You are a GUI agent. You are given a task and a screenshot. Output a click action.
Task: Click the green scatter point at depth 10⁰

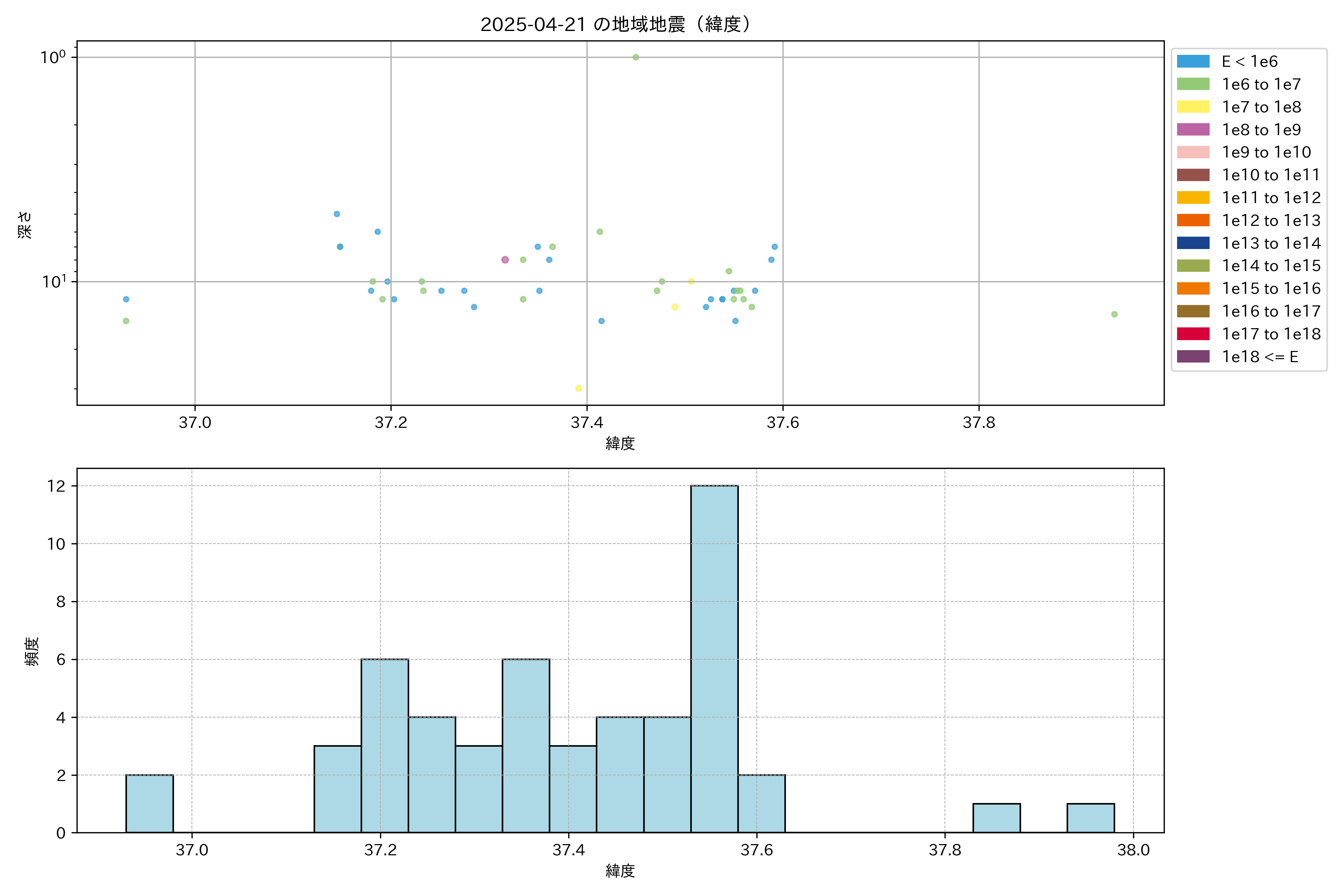coord(635,57)
